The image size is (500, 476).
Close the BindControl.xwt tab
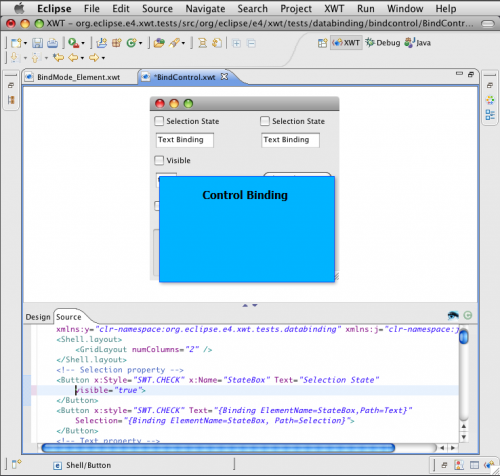point(225,77)
